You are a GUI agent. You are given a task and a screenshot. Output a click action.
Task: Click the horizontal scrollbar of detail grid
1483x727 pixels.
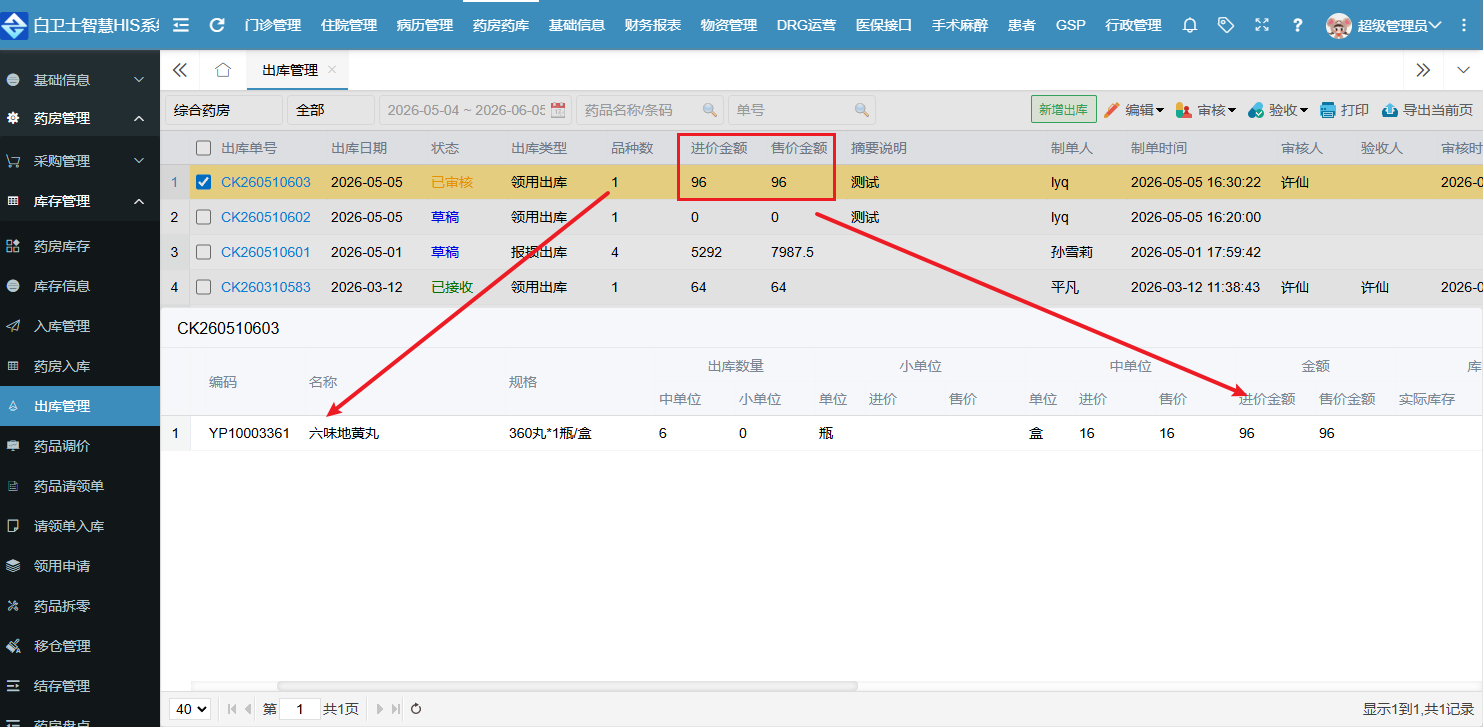(567, 686)
